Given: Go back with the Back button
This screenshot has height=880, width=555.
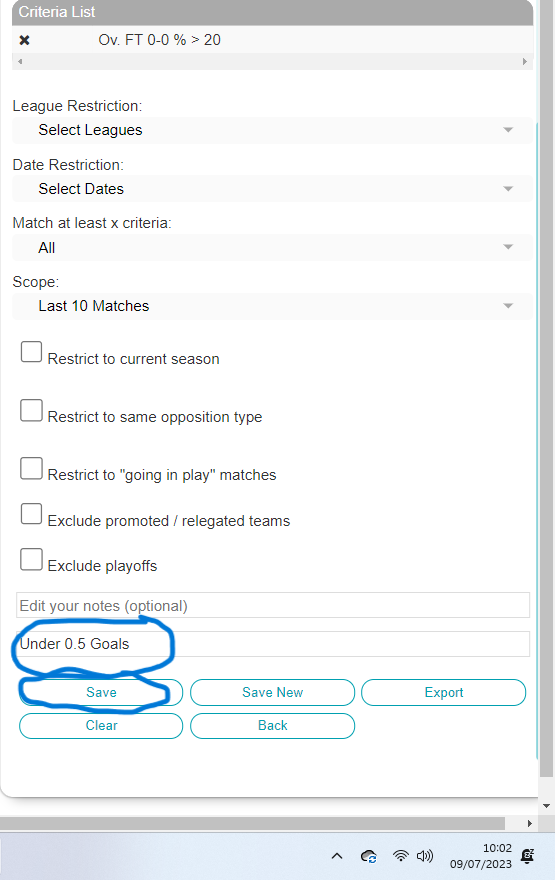Looking at the screenshot, I should click(272, 726).
